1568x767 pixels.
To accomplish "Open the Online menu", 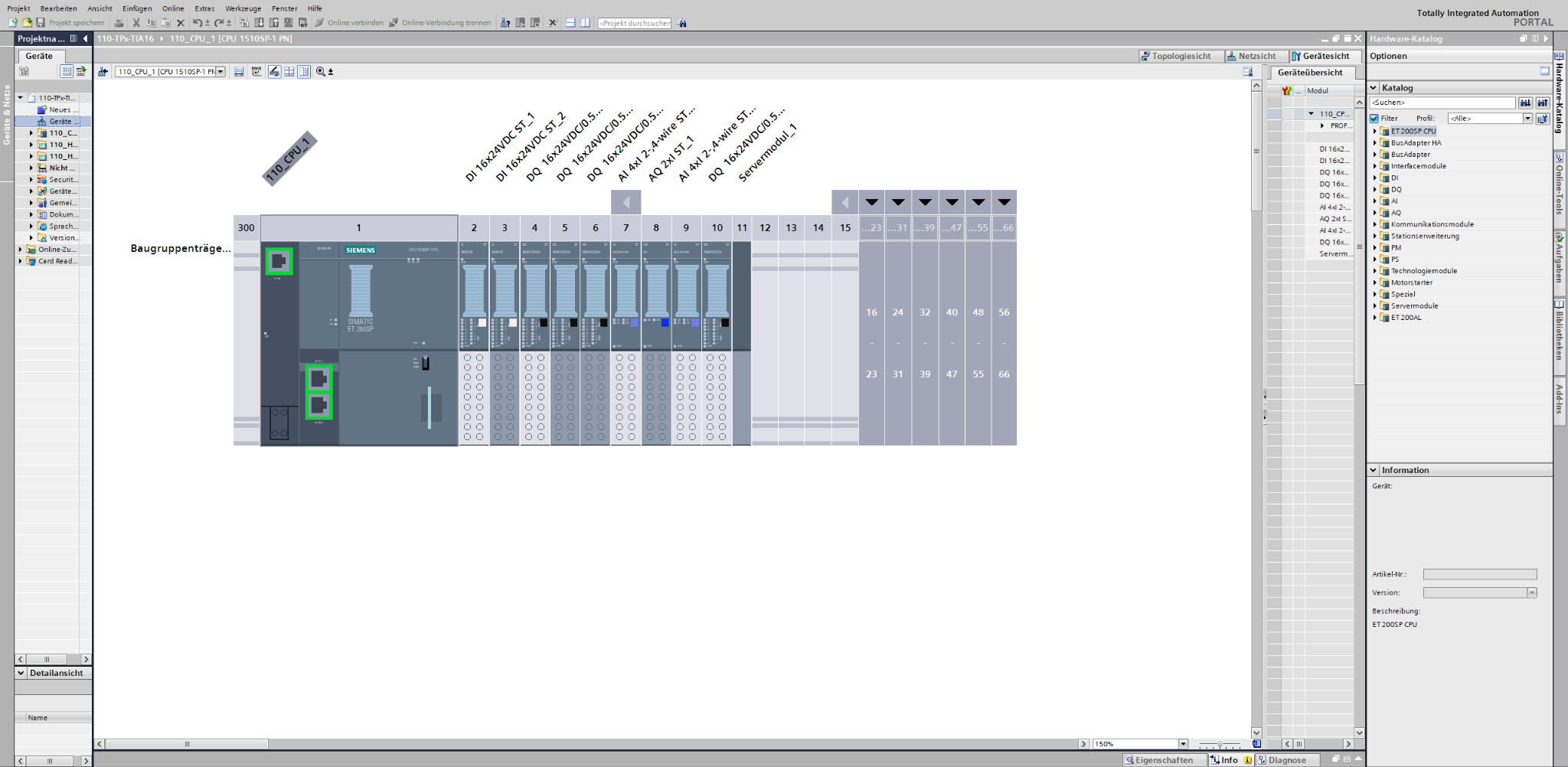I will click(x=173, y=8).
